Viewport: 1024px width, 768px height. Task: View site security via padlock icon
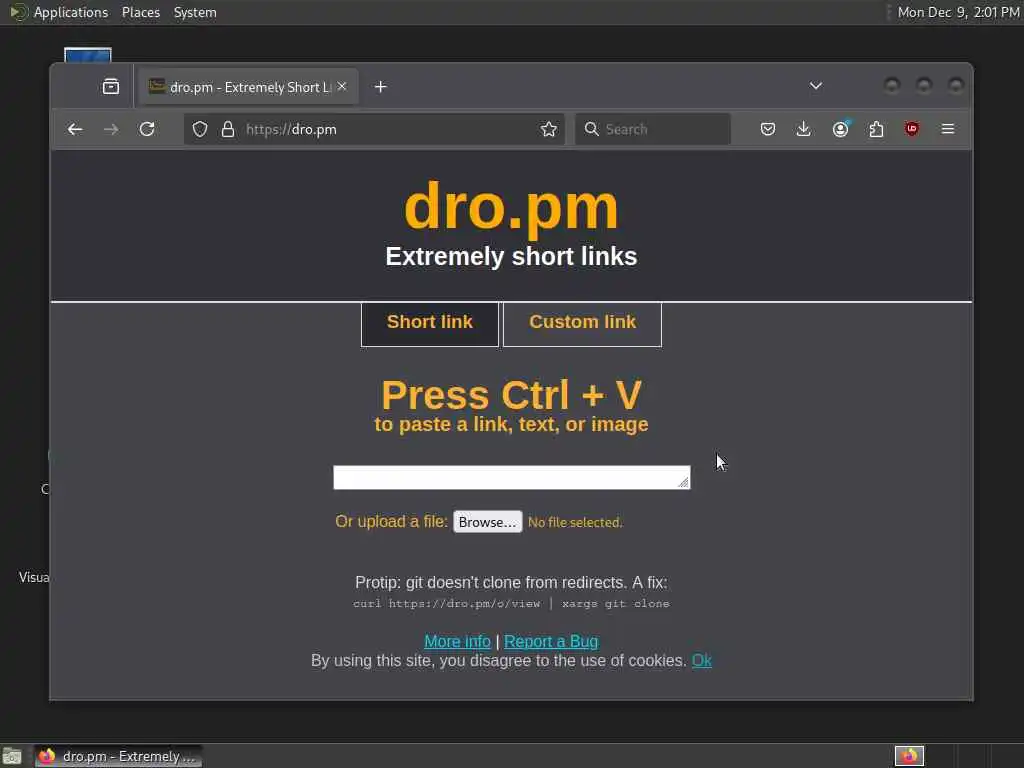pos(227,129)
